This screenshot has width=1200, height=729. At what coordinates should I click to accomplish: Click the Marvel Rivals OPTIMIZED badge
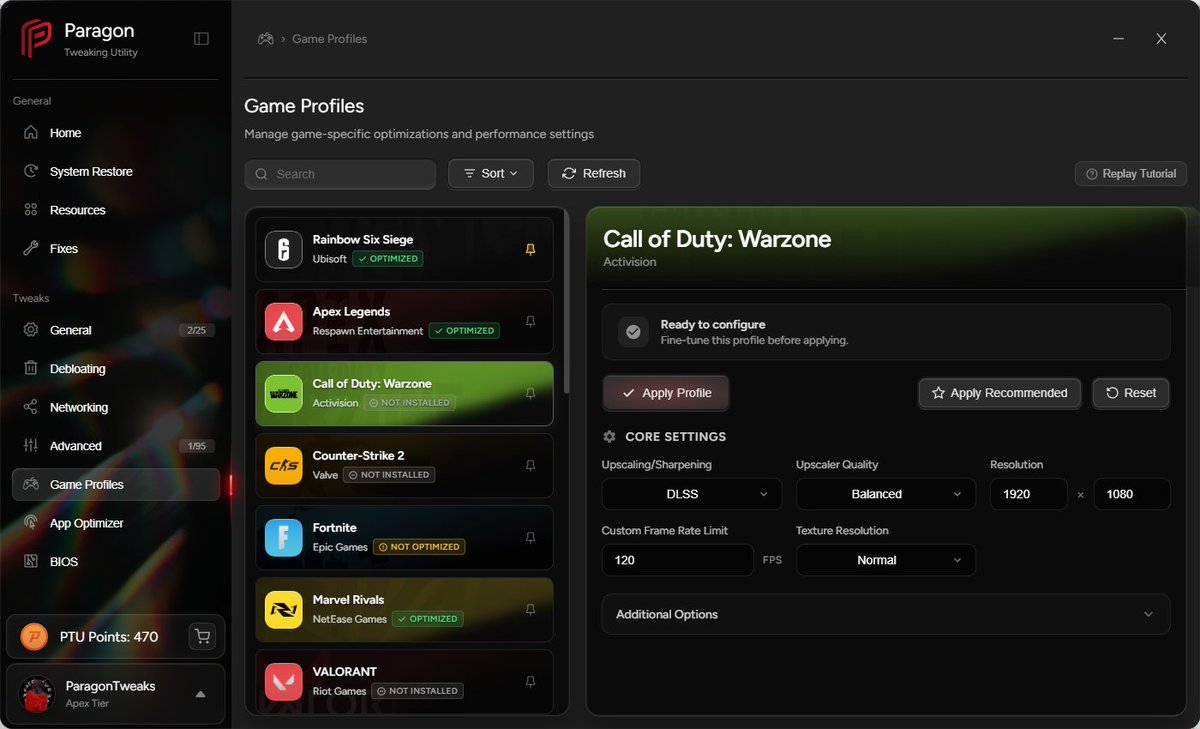click(427, 619)
